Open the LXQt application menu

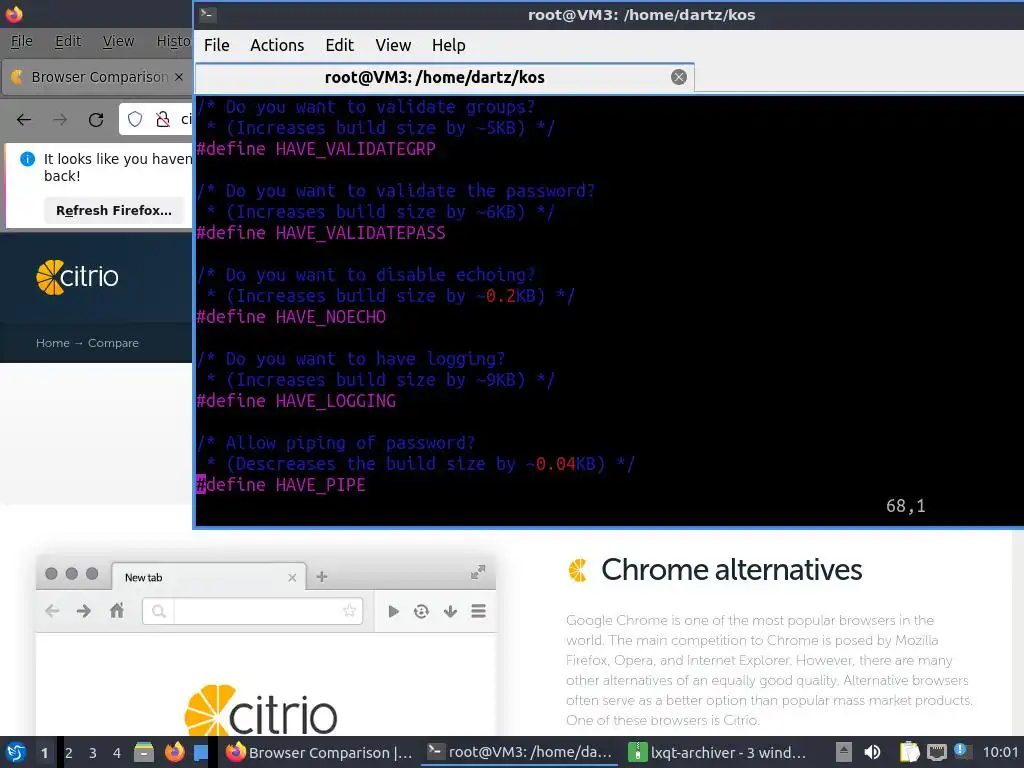tap(16, 752)
